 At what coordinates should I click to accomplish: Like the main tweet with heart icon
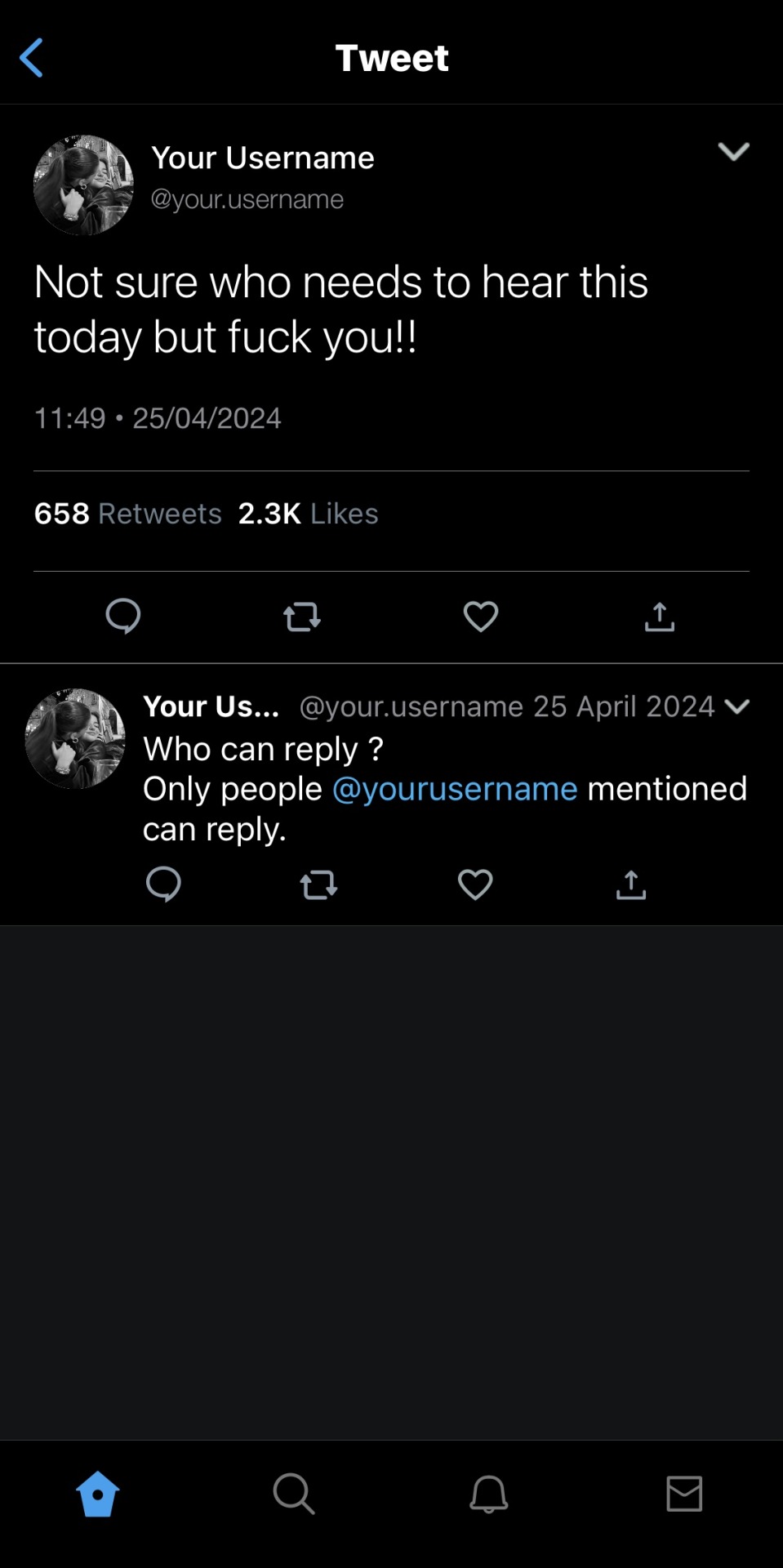pos(481,617)
